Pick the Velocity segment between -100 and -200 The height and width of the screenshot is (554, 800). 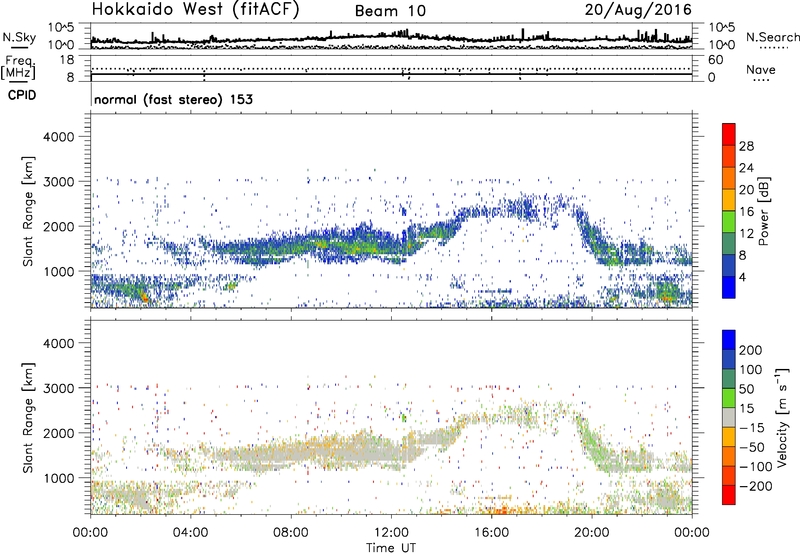coord(729,475)
